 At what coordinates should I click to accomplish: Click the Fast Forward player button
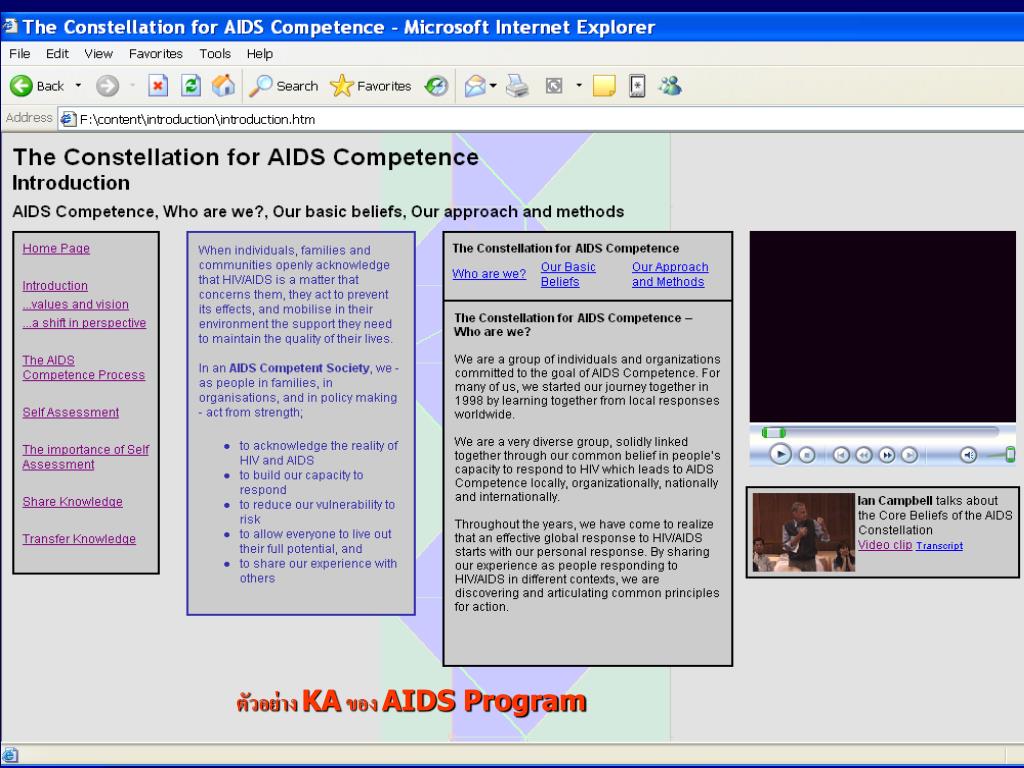[886, 455]
